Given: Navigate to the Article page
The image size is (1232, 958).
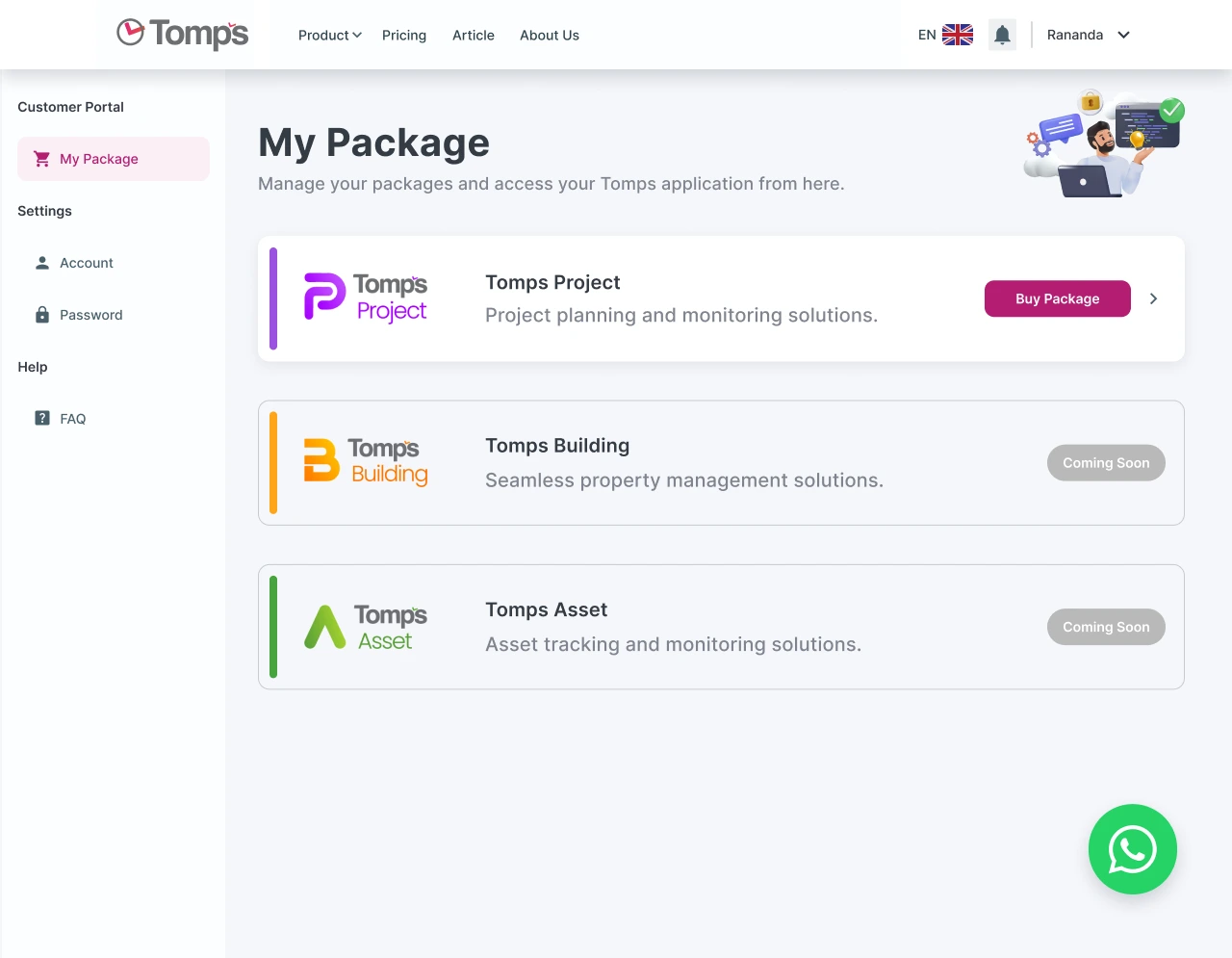Looking at the screenshot, I should tap(473, 35).
